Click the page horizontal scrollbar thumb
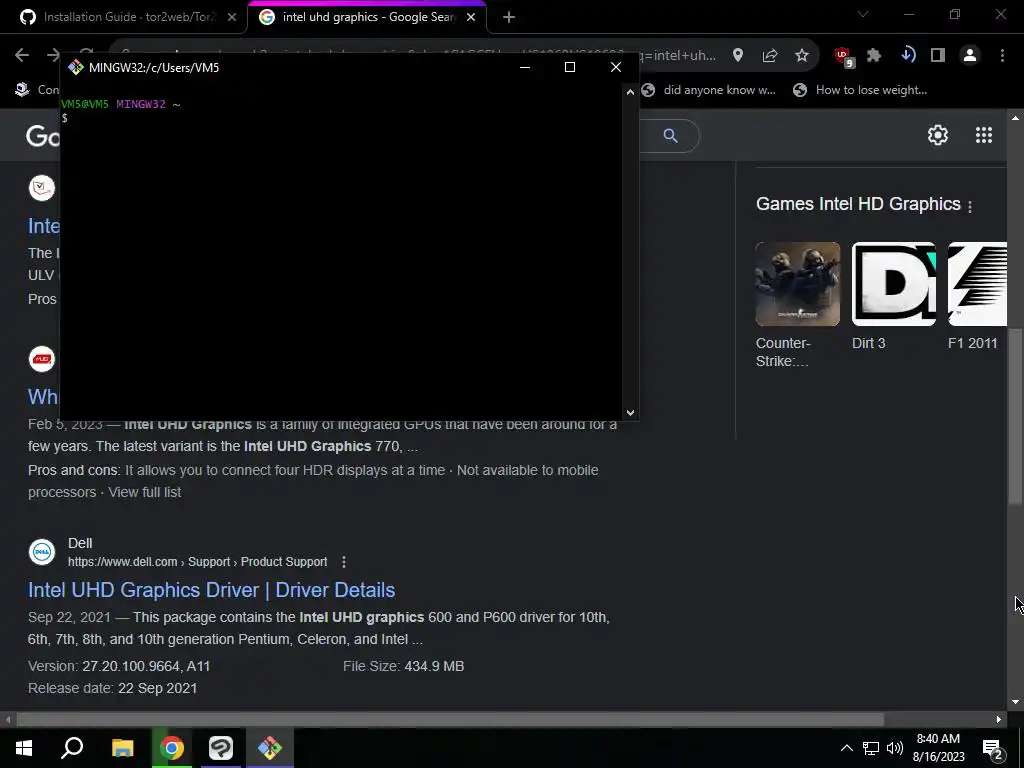 tap(450, 720)
